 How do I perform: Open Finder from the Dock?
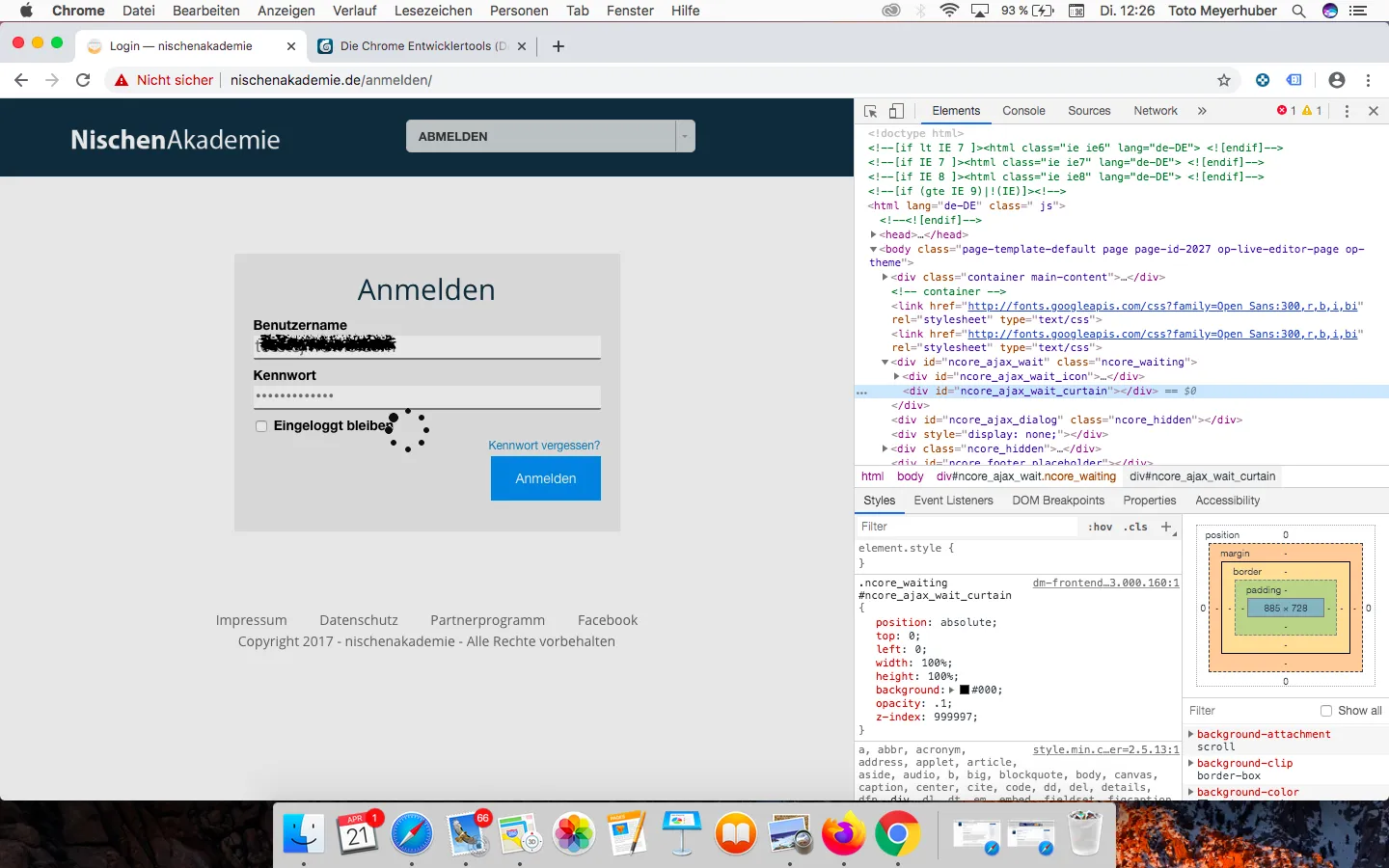304,834
